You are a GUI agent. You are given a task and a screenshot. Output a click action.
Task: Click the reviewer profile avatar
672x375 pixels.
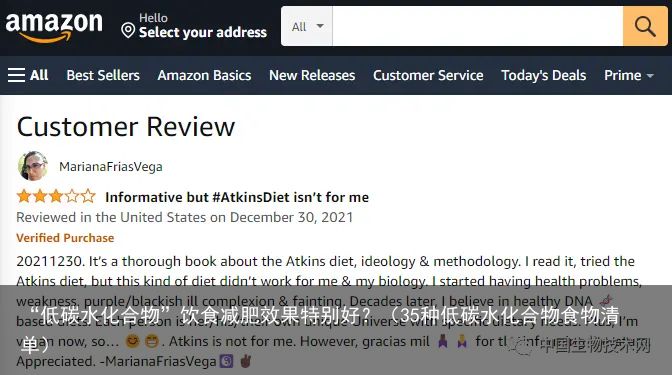pyautogui.click(x=33, y=166)
